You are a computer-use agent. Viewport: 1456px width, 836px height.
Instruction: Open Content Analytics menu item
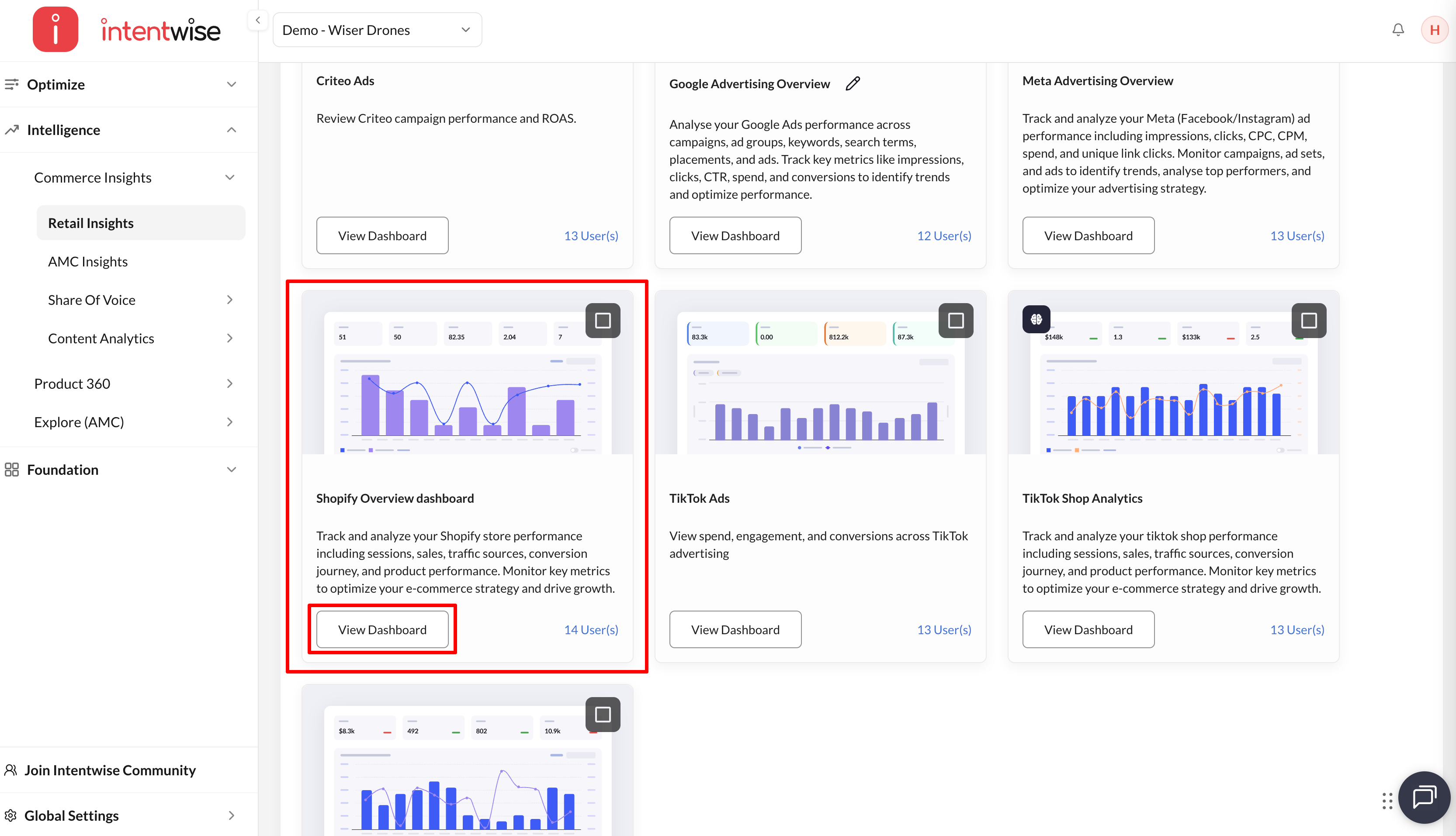[x=101, y=338]
